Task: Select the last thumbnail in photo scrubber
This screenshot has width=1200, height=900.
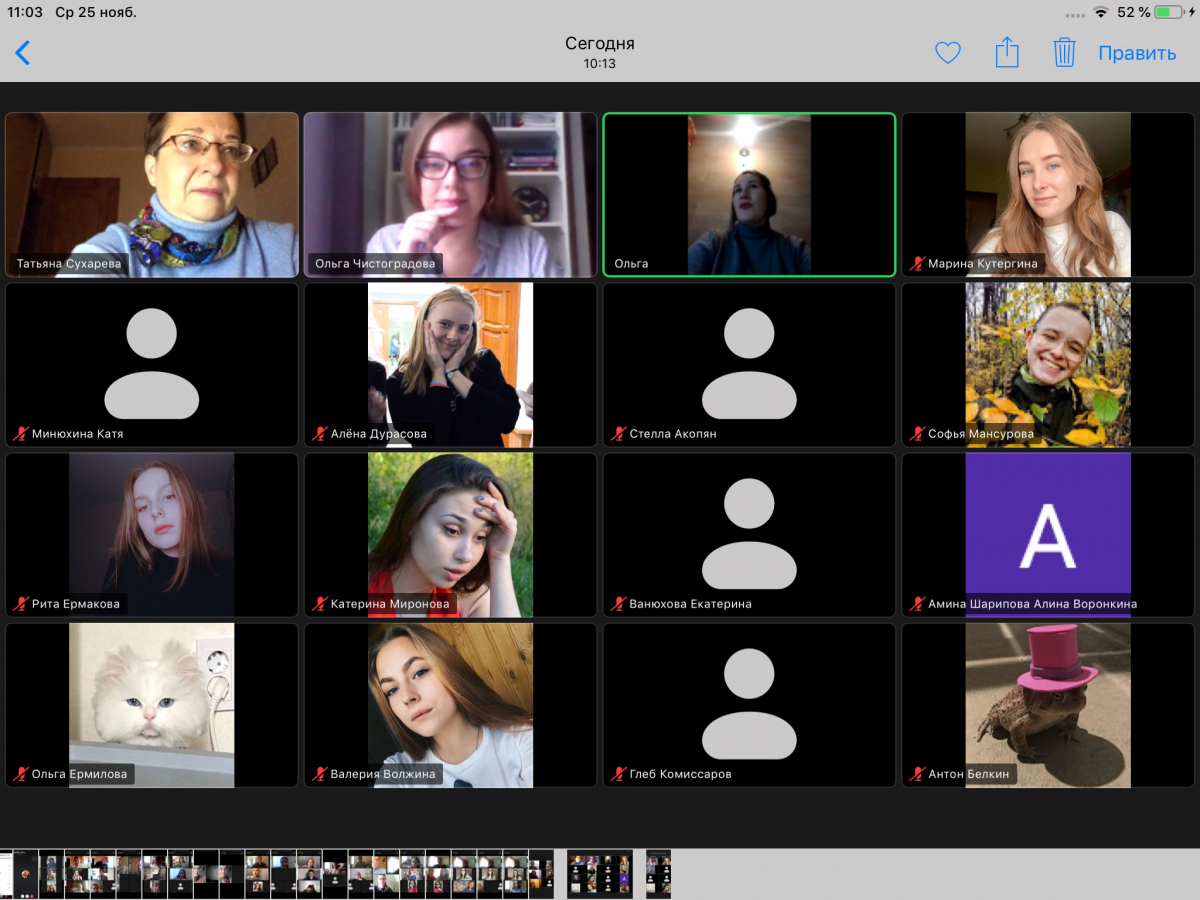Action: point(658,874)
